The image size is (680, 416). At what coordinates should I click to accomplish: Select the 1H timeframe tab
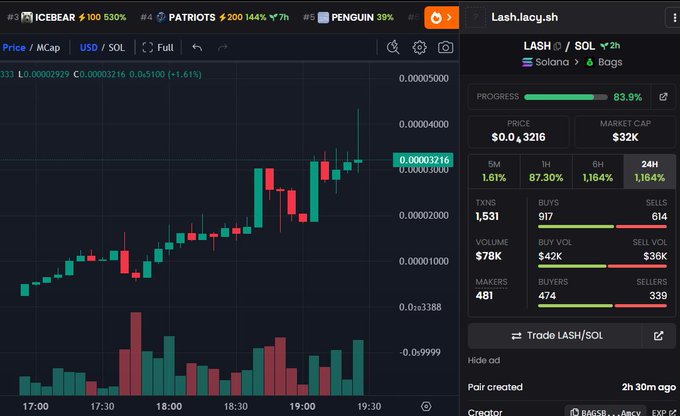pos(546,171)
